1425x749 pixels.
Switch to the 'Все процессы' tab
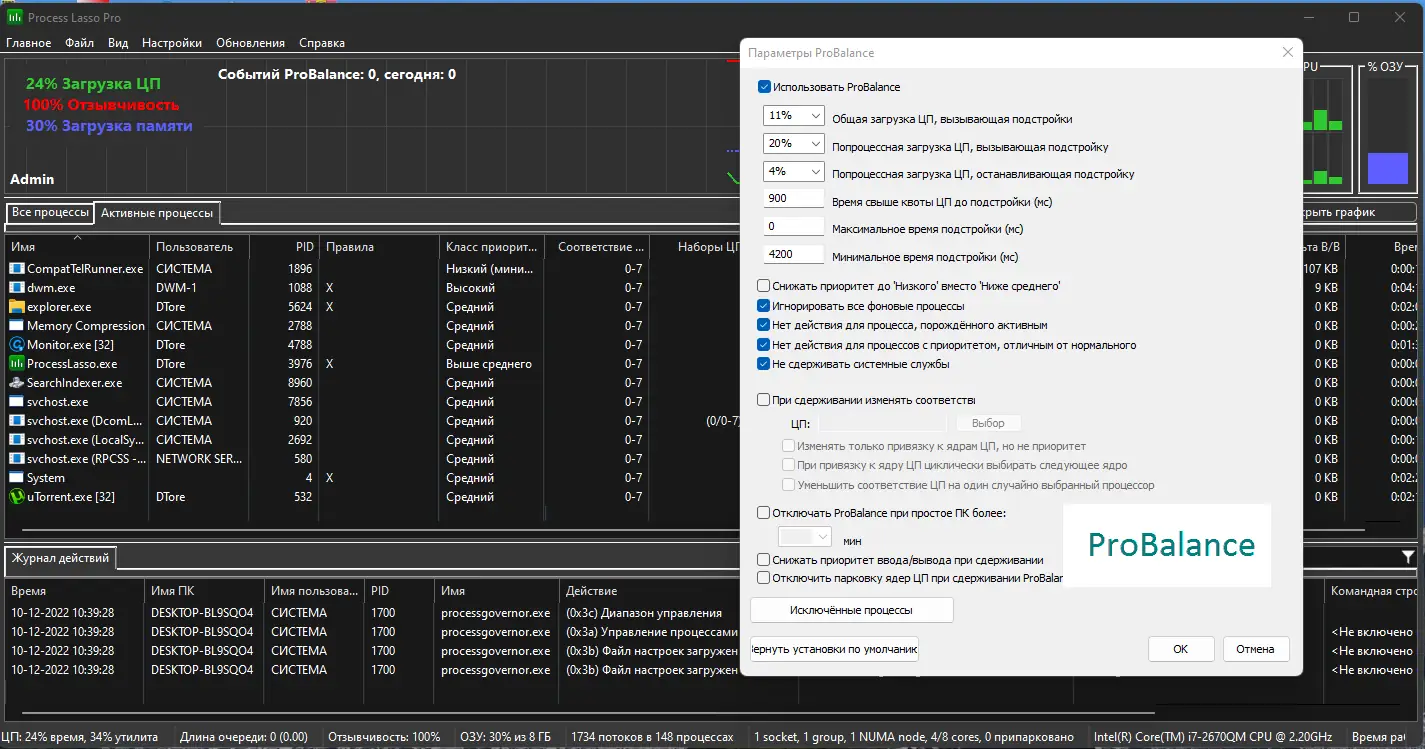pos(49,213)
